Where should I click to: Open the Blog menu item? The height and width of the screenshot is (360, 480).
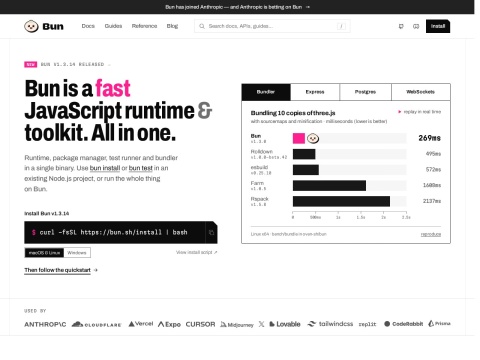click(172, 26)
